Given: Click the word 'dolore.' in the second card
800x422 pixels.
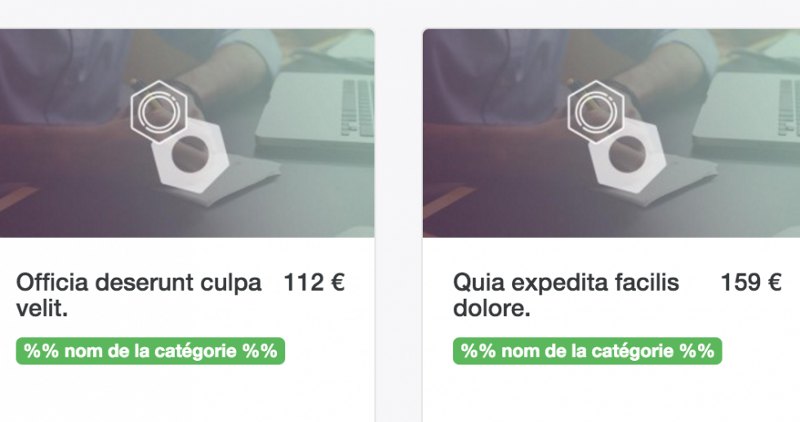Looking at the screenshot, I should [x=491, y=308].
